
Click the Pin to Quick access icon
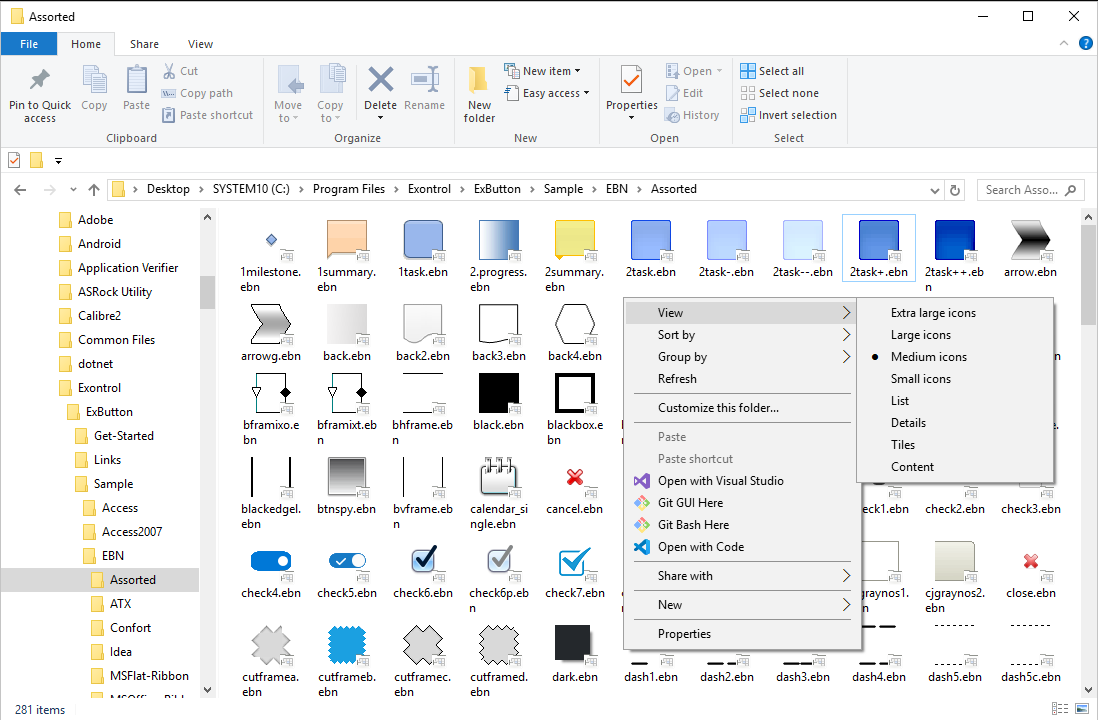(x=40, y=81)
